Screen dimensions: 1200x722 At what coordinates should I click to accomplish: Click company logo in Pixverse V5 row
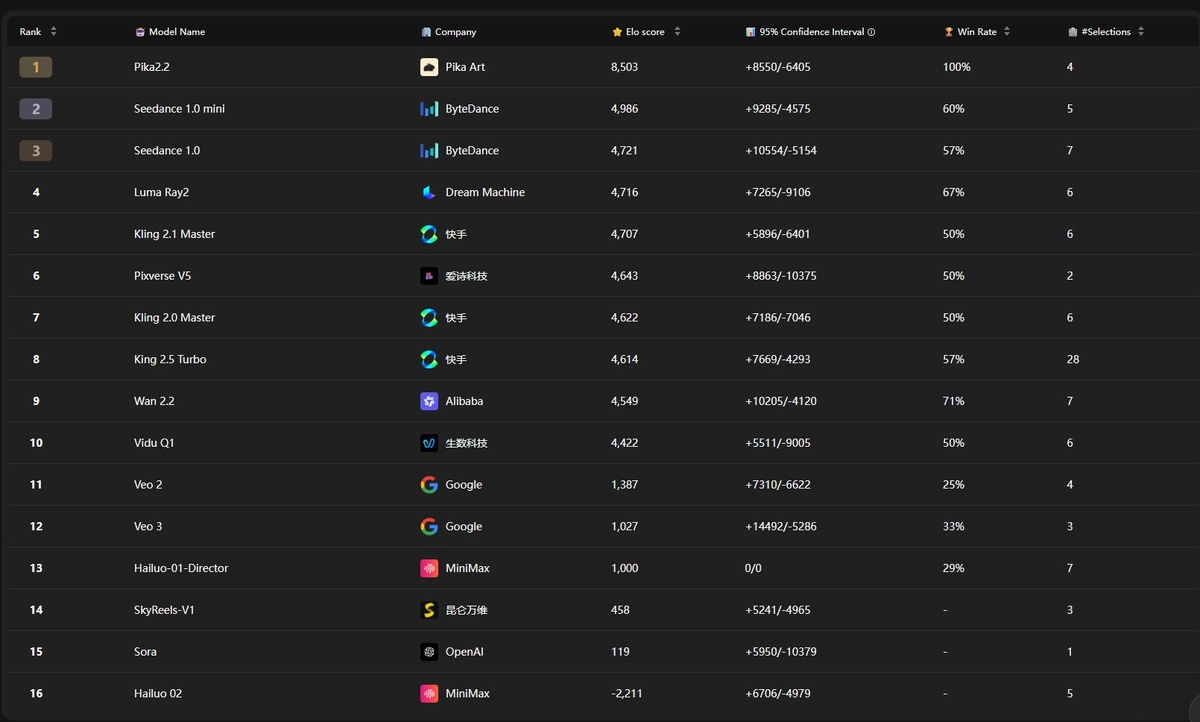[429, 276]
